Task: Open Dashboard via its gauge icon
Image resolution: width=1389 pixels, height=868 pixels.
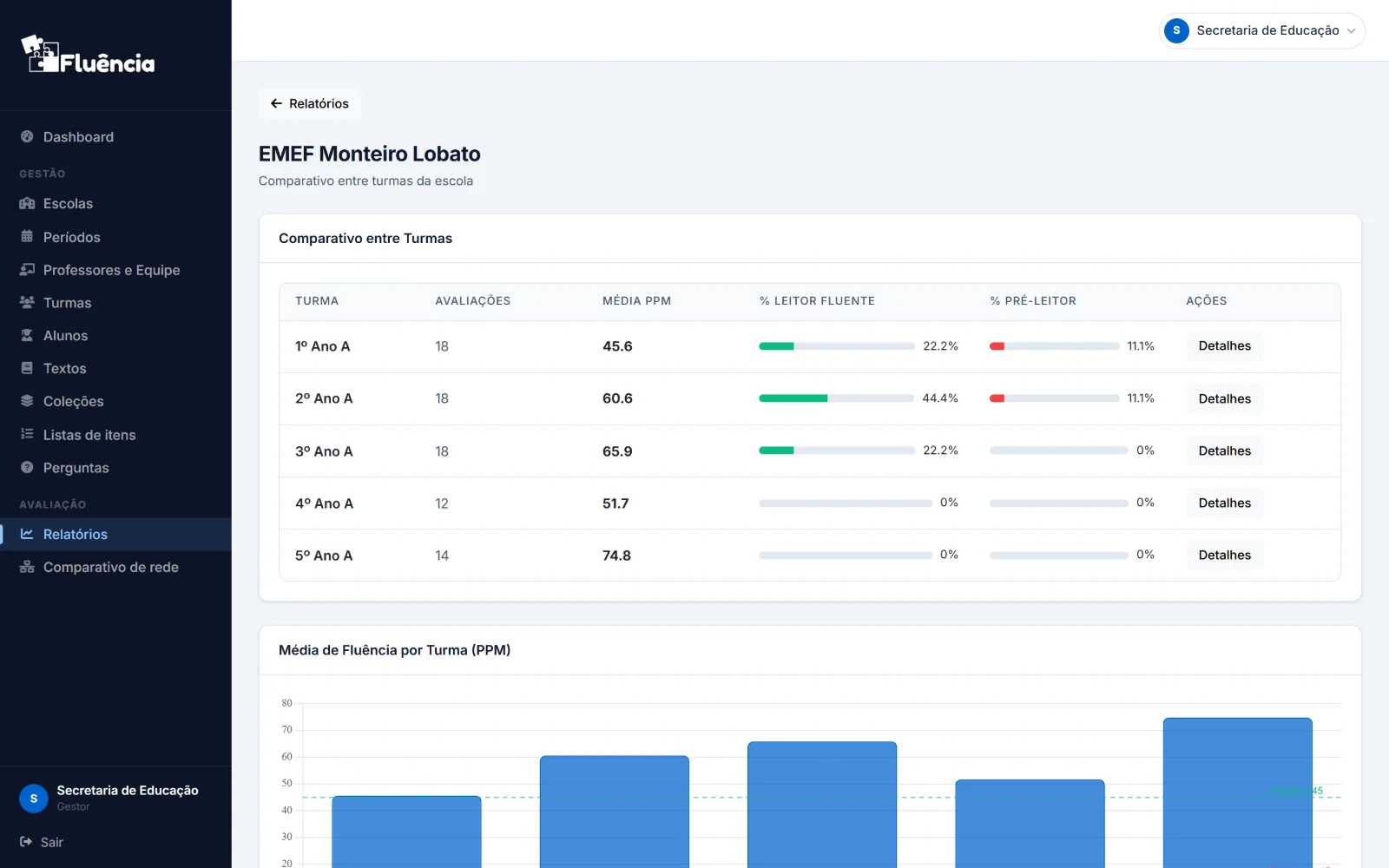Action: 27,136
